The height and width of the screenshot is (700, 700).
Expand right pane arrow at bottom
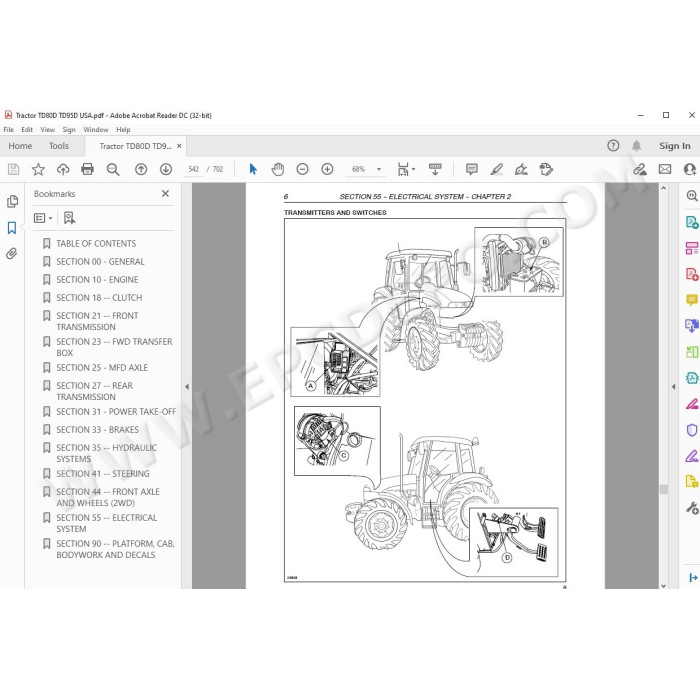(692, 578)
